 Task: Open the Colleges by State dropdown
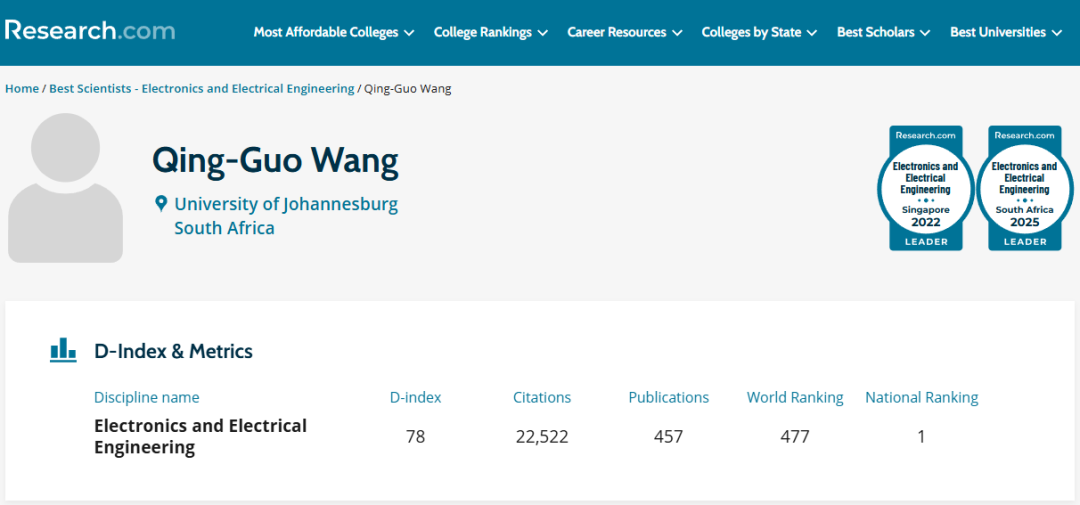tap(759, 32)
